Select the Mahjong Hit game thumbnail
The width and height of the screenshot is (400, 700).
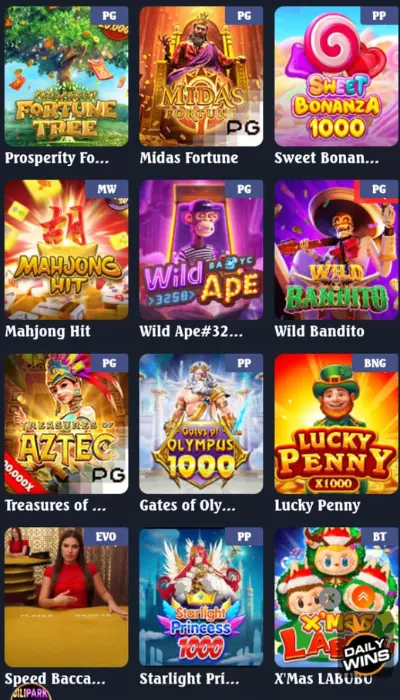pyautogui.click(x=67, y=250)
